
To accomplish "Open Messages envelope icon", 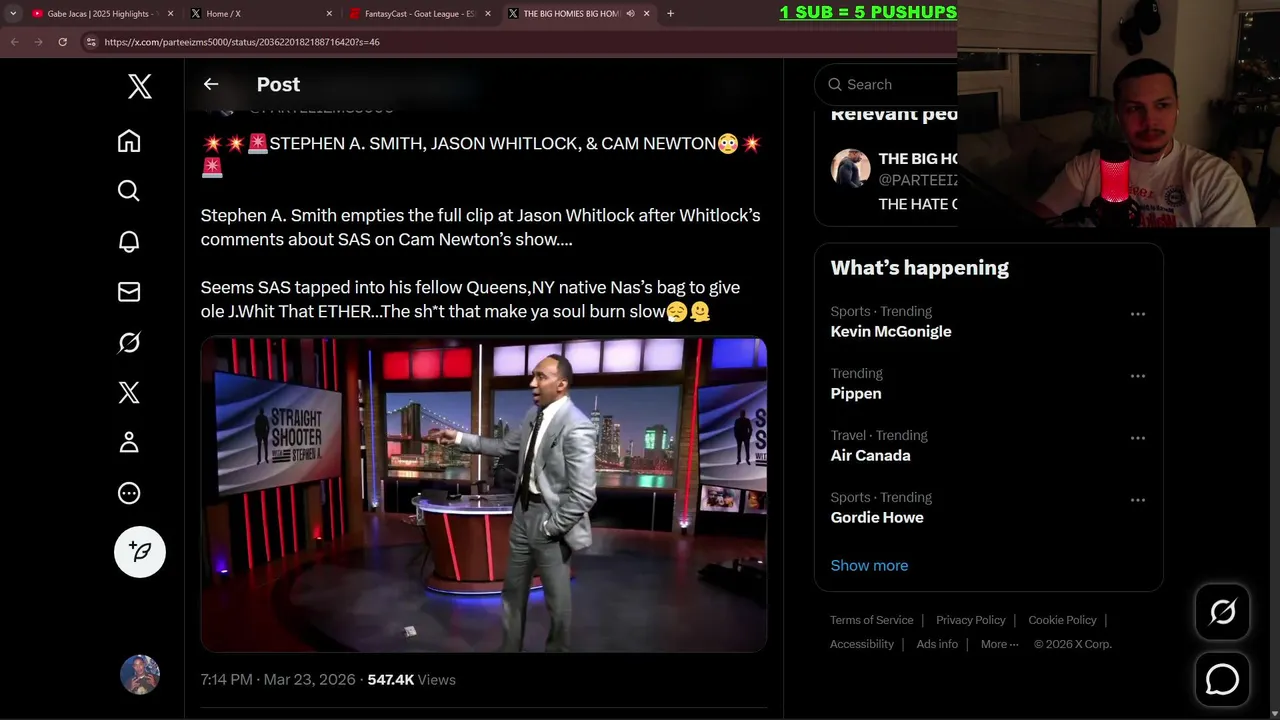I will click(x=129, y=292).
